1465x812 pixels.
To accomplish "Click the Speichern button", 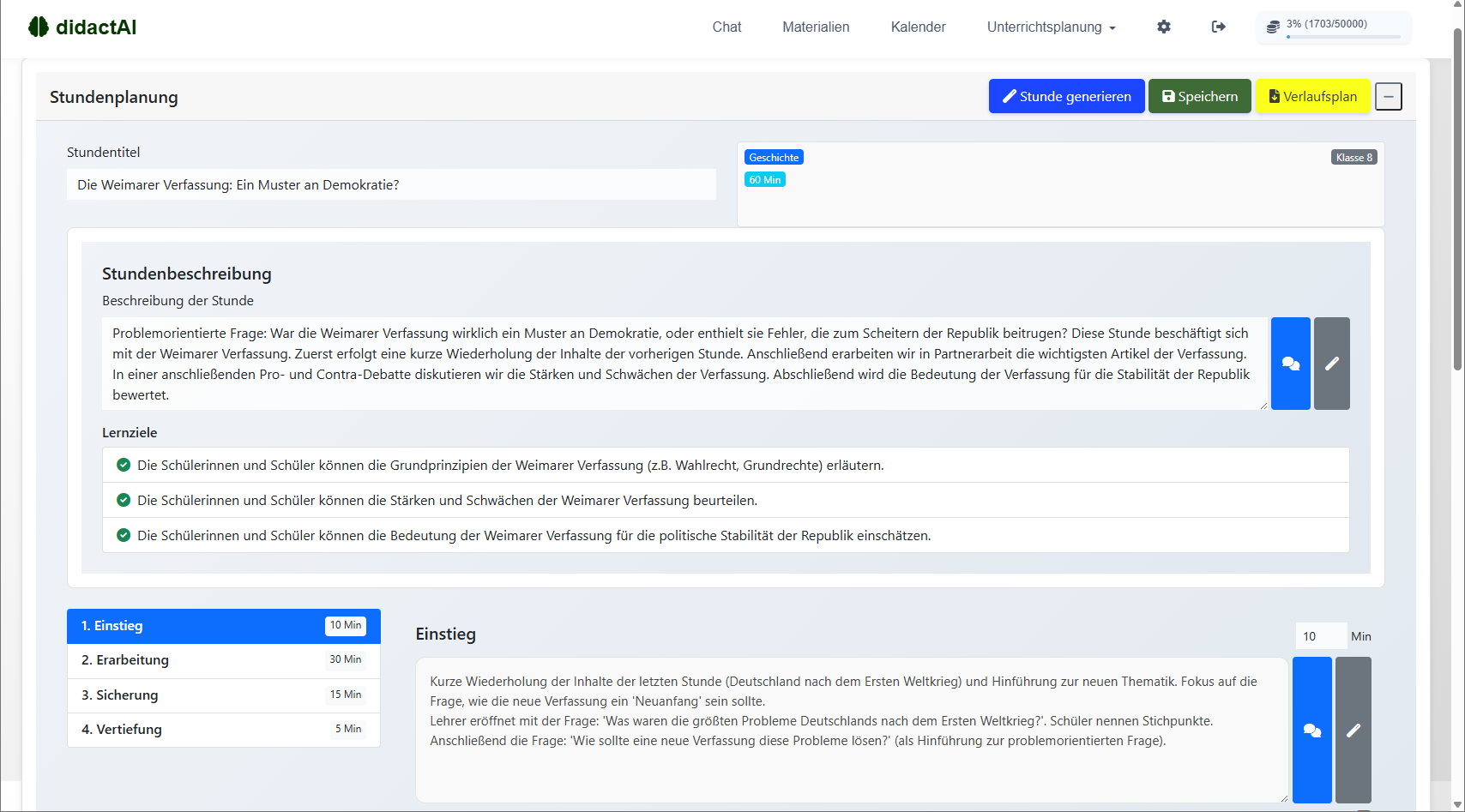I will pyautogui.click(x=1199, y=96).
